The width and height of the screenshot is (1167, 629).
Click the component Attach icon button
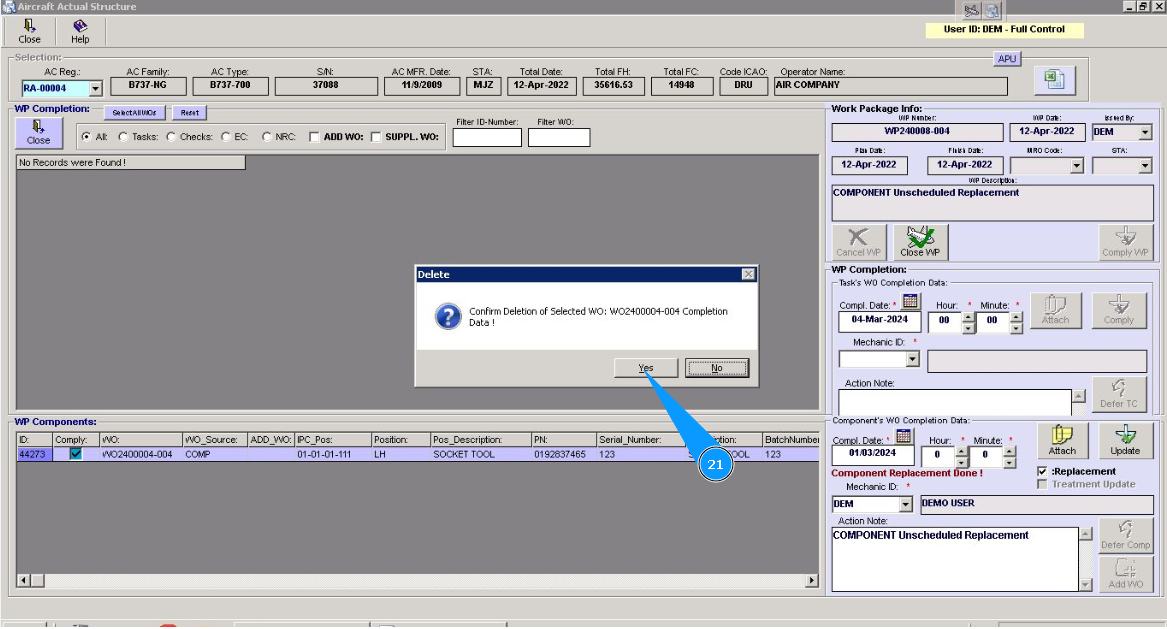click(x=1062, y=441)
